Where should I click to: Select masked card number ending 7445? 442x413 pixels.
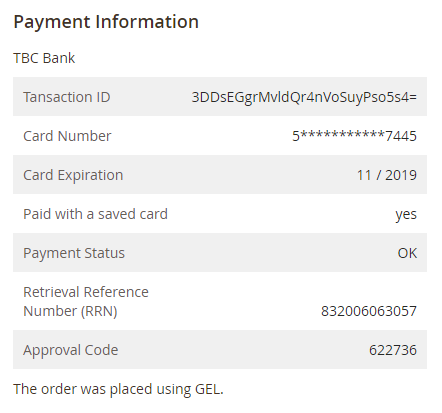click(x=354, y=136)
